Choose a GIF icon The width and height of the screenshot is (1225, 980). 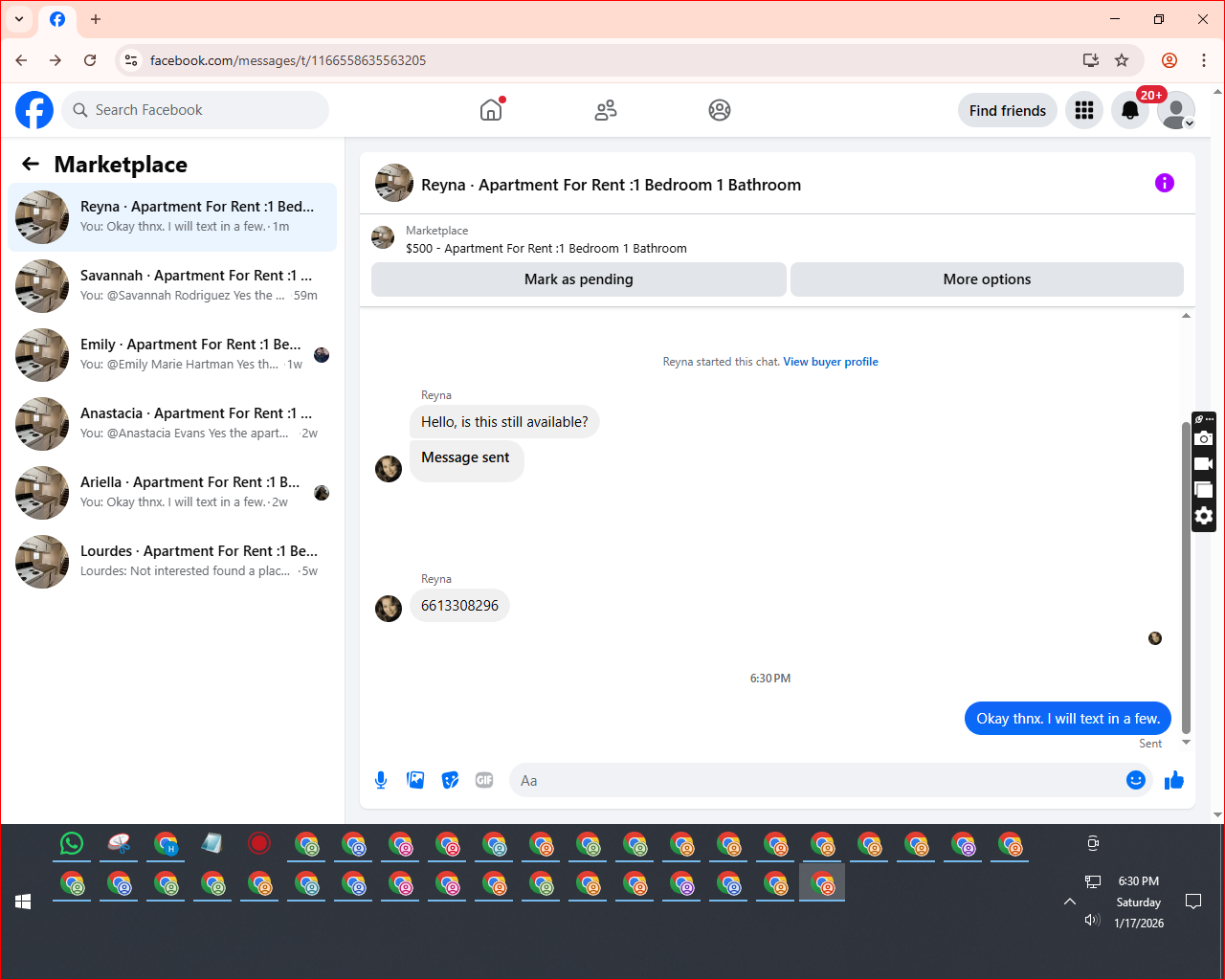coord(484,780)
